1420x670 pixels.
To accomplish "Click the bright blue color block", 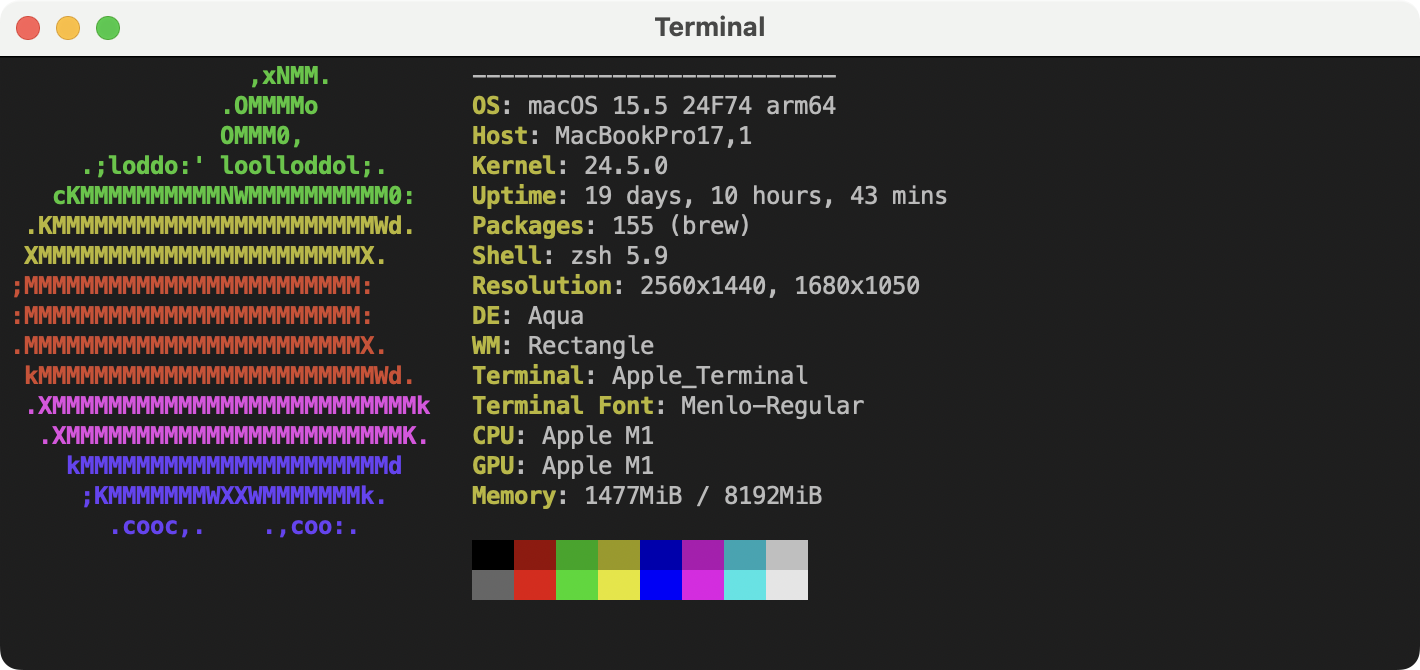I will [x=661, y=585].
